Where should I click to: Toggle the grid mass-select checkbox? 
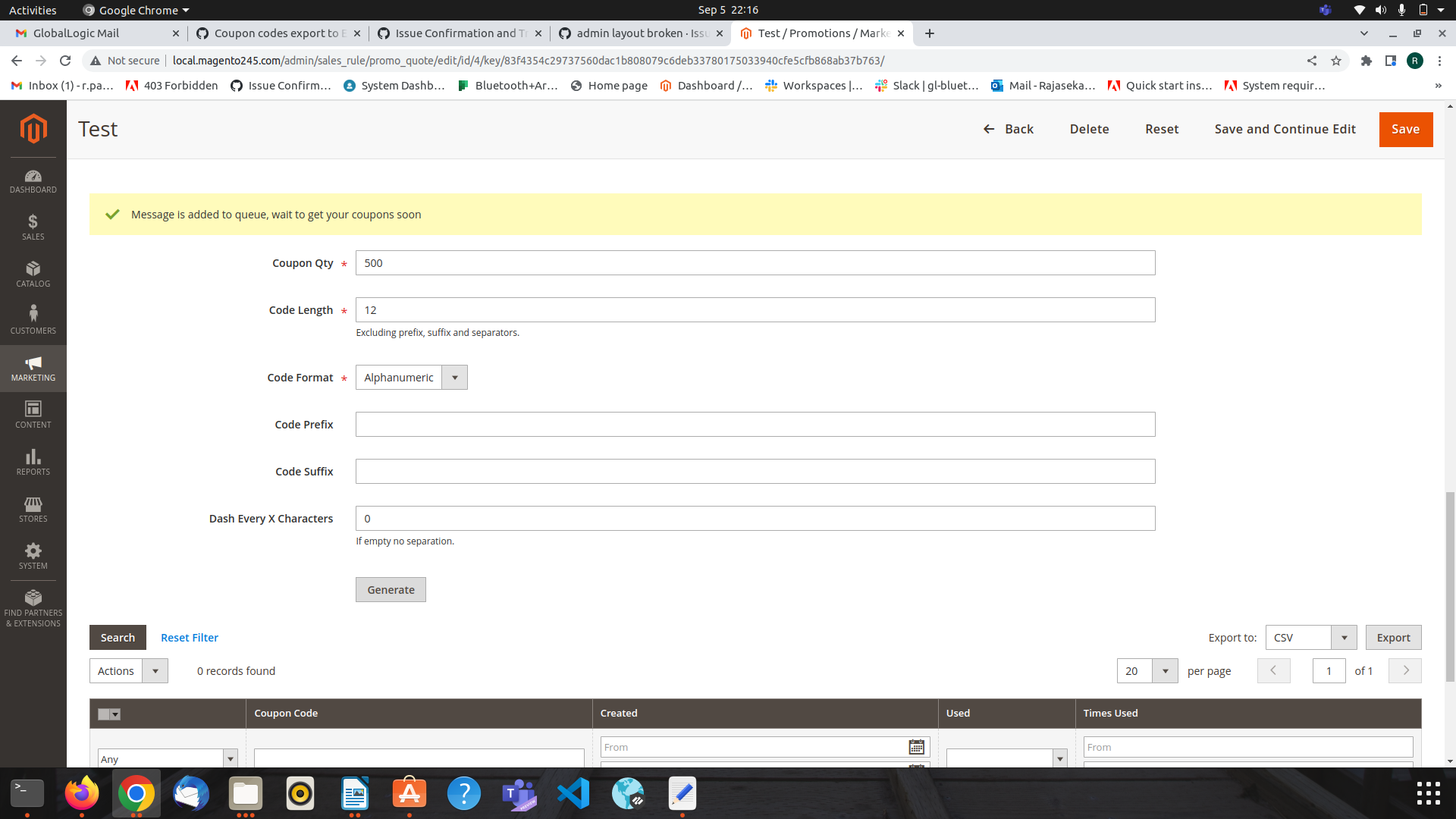point(105,714)
